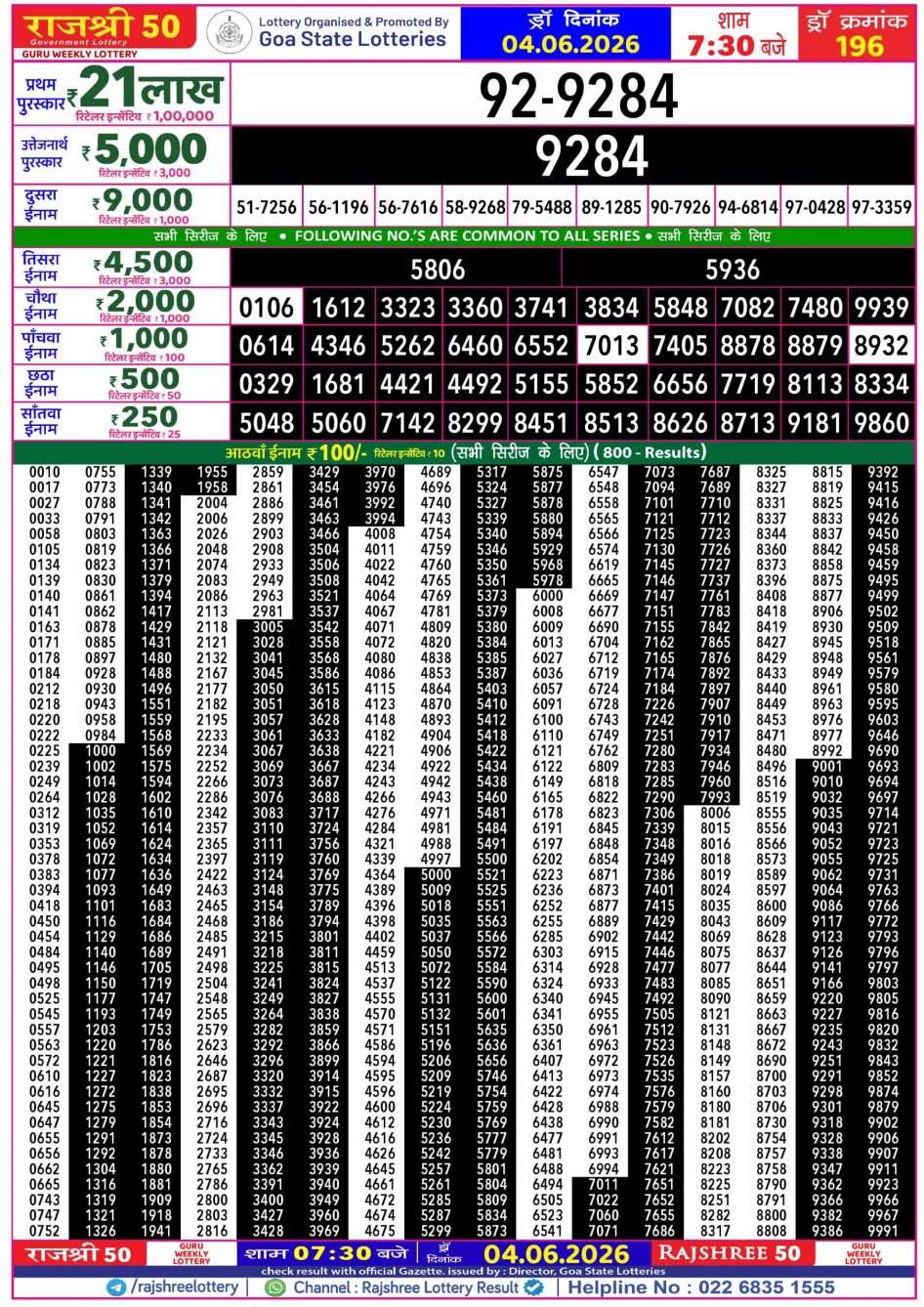Select number 6000 in the 800-results grid
The width and height of the screenshot is (924, 1307).
[548, 596]
